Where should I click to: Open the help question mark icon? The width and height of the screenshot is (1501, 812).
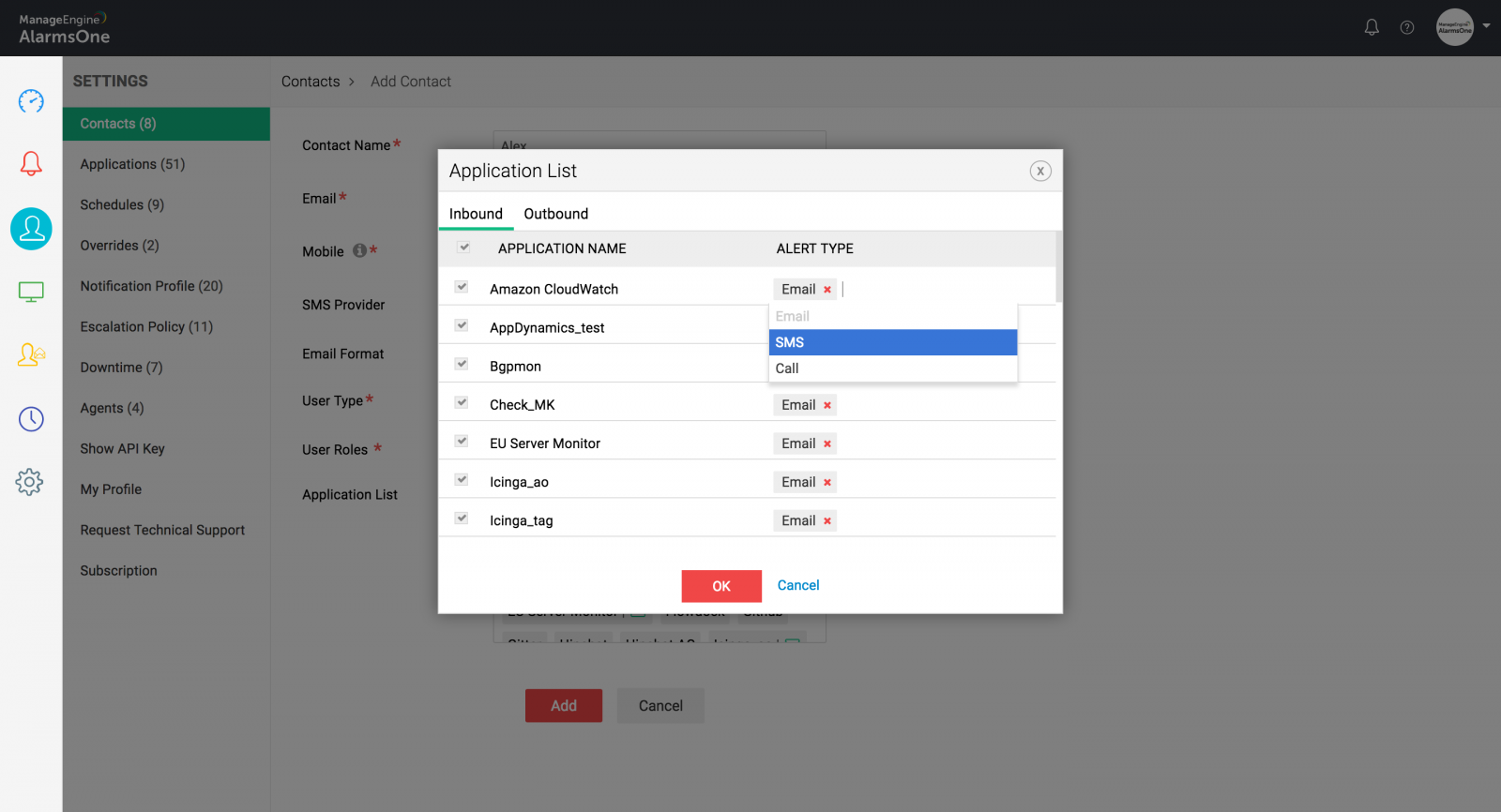1407,27
